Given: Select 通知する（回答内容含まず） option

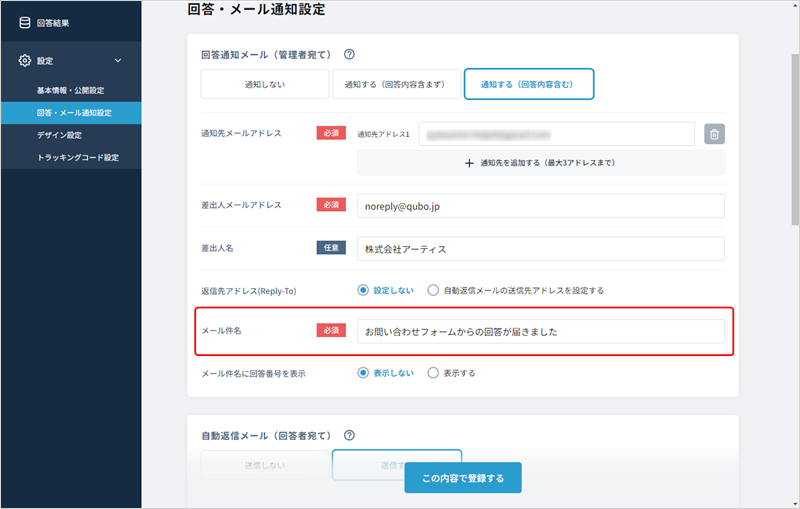Looking at the screenshot, I should 397,85.
